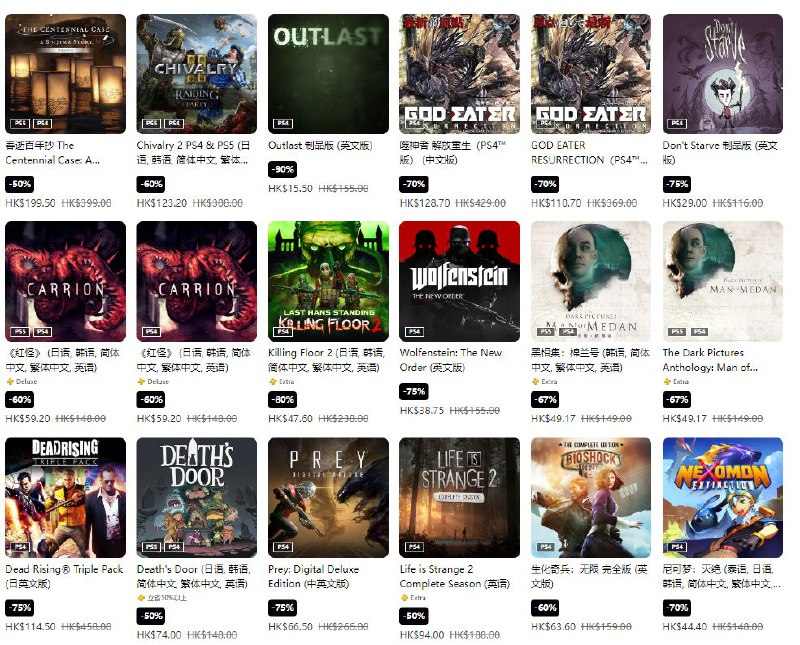Select the Don't Starve cover image
800x645 pixels.
(x=722, y=74)
